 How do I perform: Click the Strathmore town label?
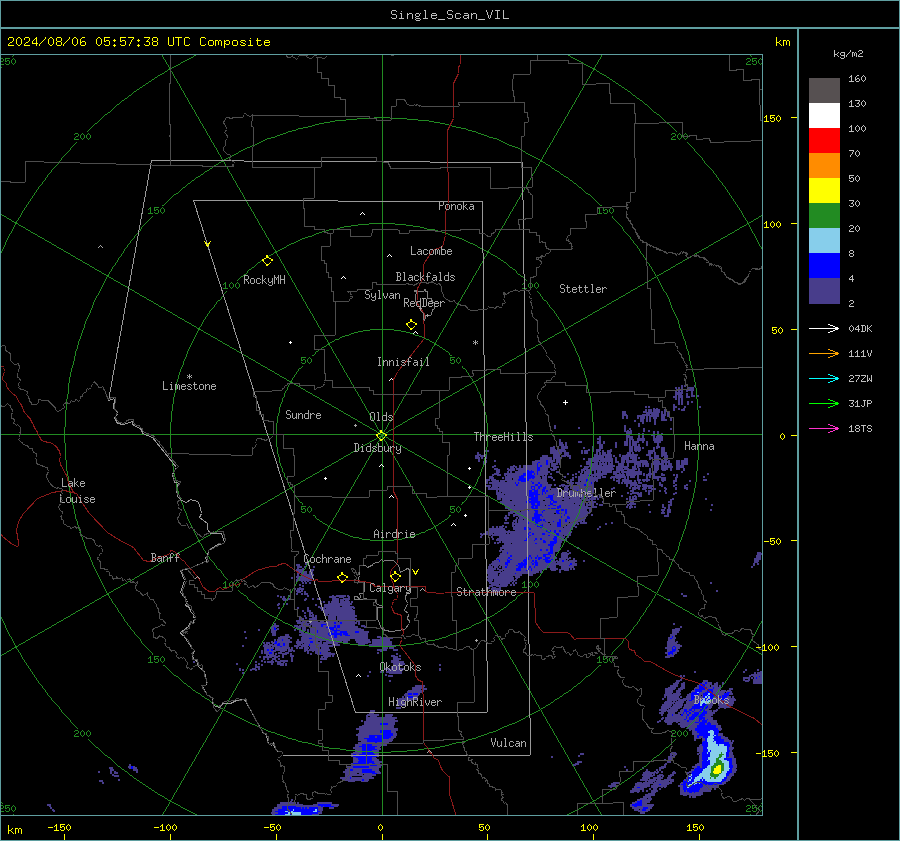486,592
